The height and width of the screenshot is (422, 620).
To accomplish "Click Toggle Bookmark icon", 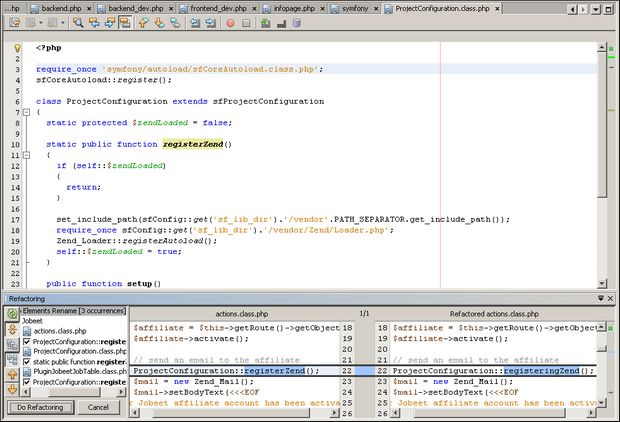I will (x=175, y=23).
